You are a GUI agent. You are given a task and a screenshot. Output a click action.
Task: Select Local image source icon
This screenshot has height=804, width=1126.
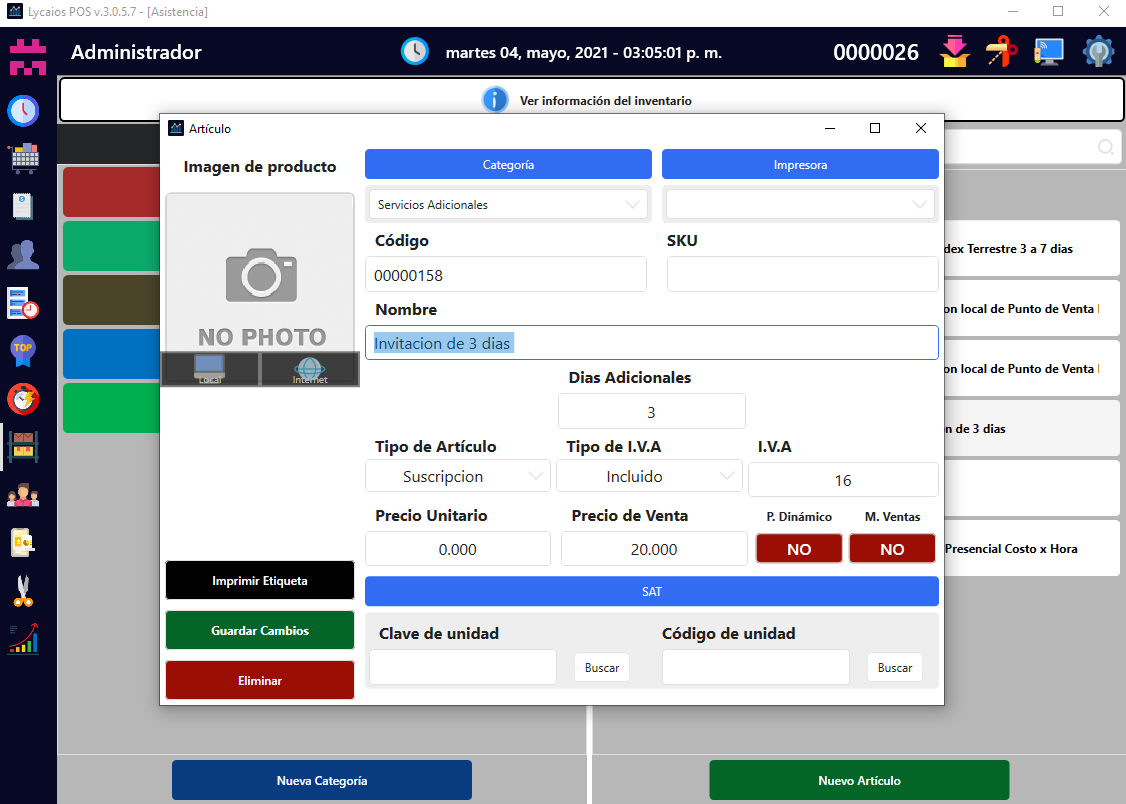pyautogui.click(x=210, y=369)
